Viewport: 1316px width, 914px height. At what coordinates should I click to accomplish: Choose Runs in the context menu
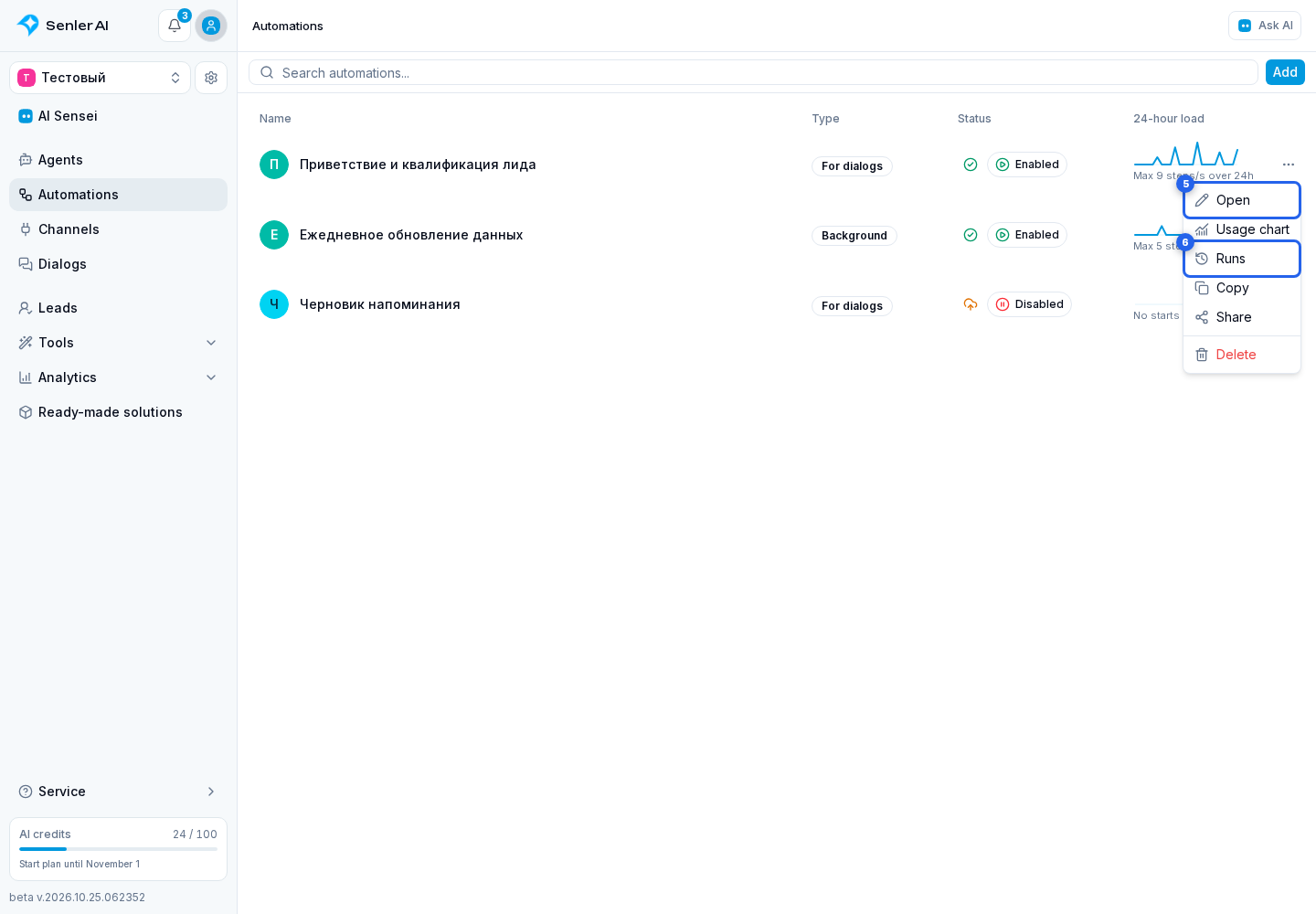1242,259
